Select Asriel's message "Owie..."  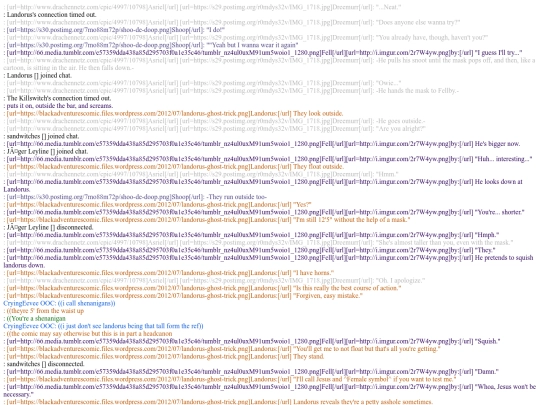point(388,83)
